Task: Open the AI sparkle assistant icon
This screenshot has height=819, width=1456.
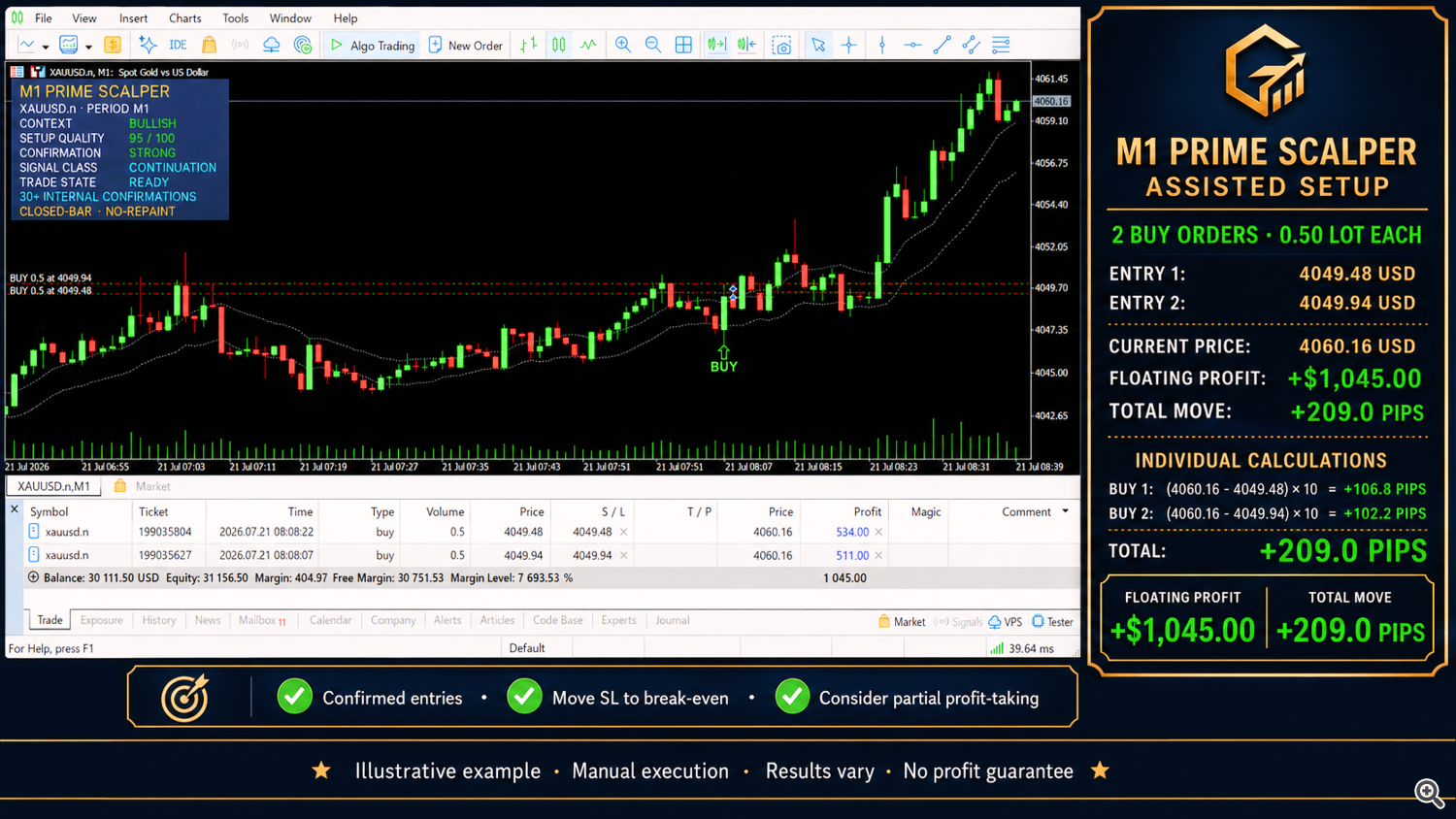Action: click(x=148, y=45)
